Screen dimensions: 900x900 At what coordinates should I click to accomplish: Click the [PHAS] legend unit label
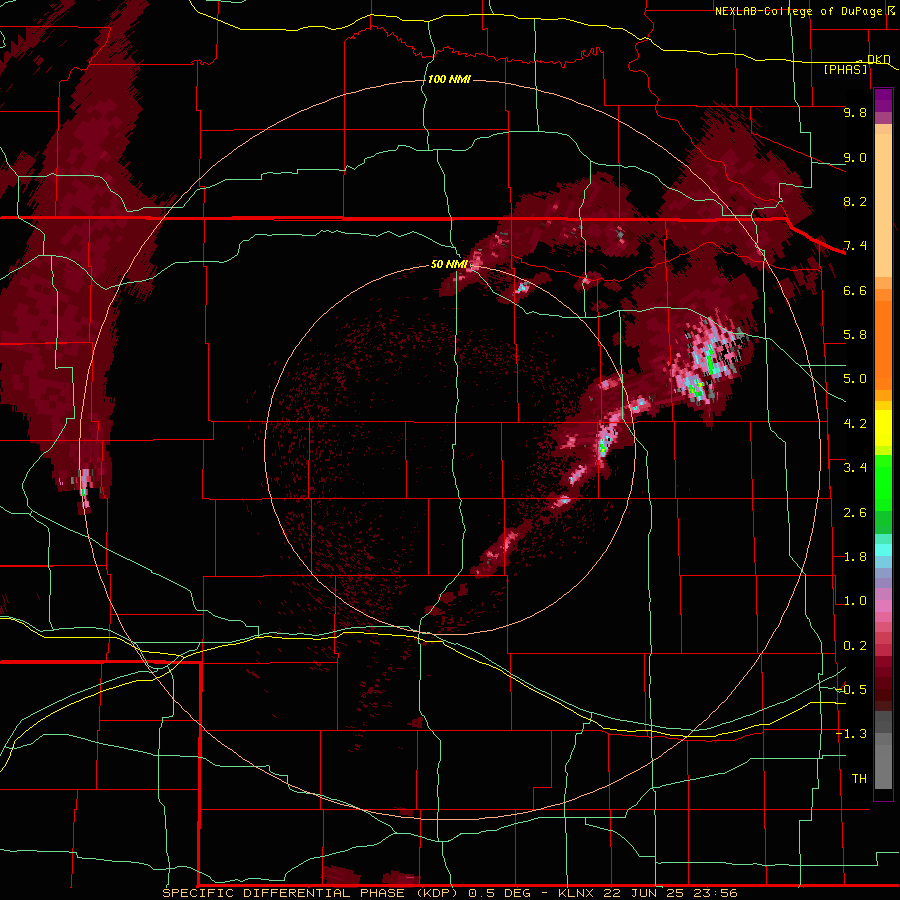845,69
